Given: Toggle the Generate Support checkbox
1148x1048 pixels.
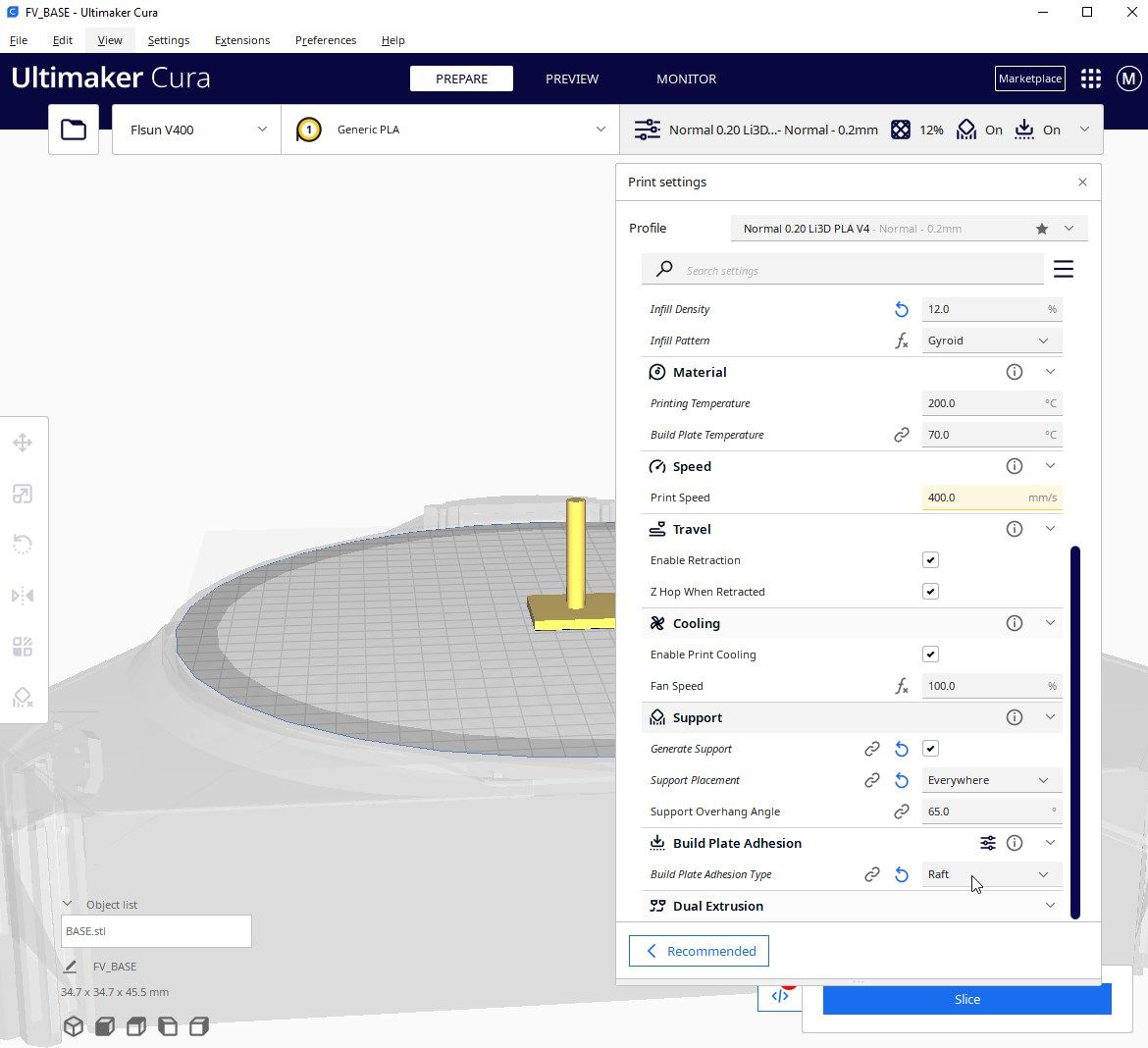Looking at the screenshot, I should tap(930, 749).
